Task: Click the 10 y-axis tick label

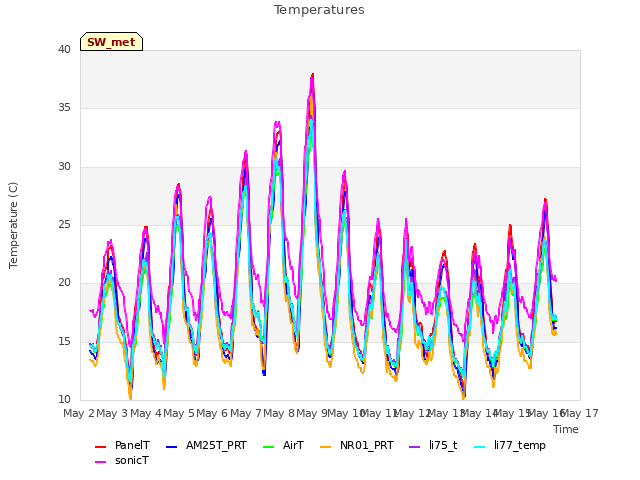Action: pyautogui.click(x=64, y=399)
